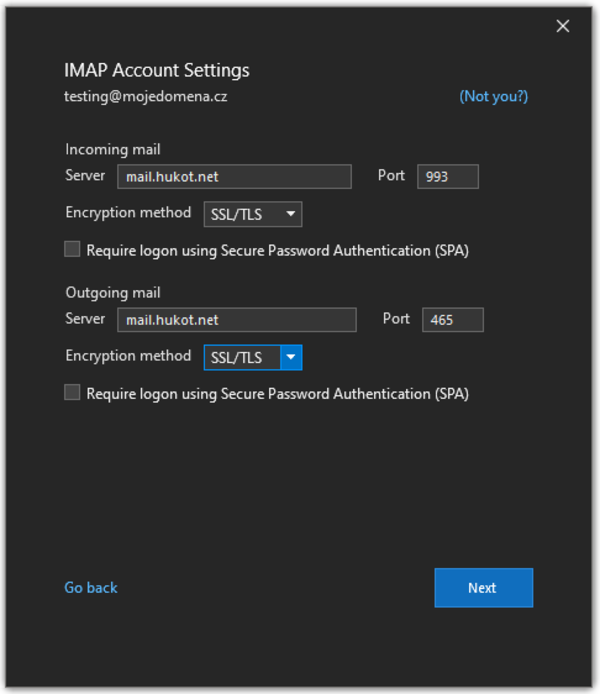The width and height of the screenshot is (600, 694).
Task: Click the incoming Port field showing 993
Action: (x=447, y=177)
